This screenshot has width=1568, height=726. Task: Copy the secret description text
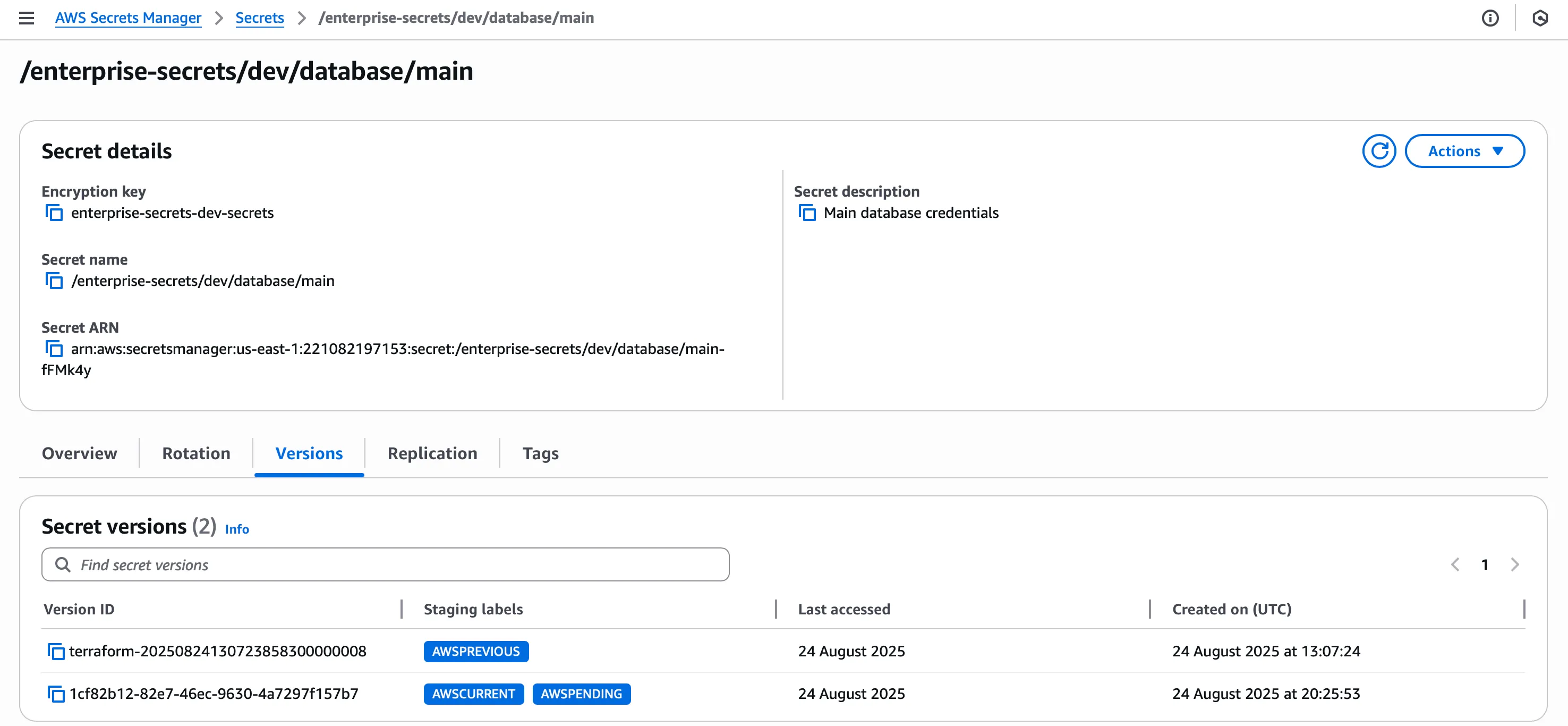point(807,213)
